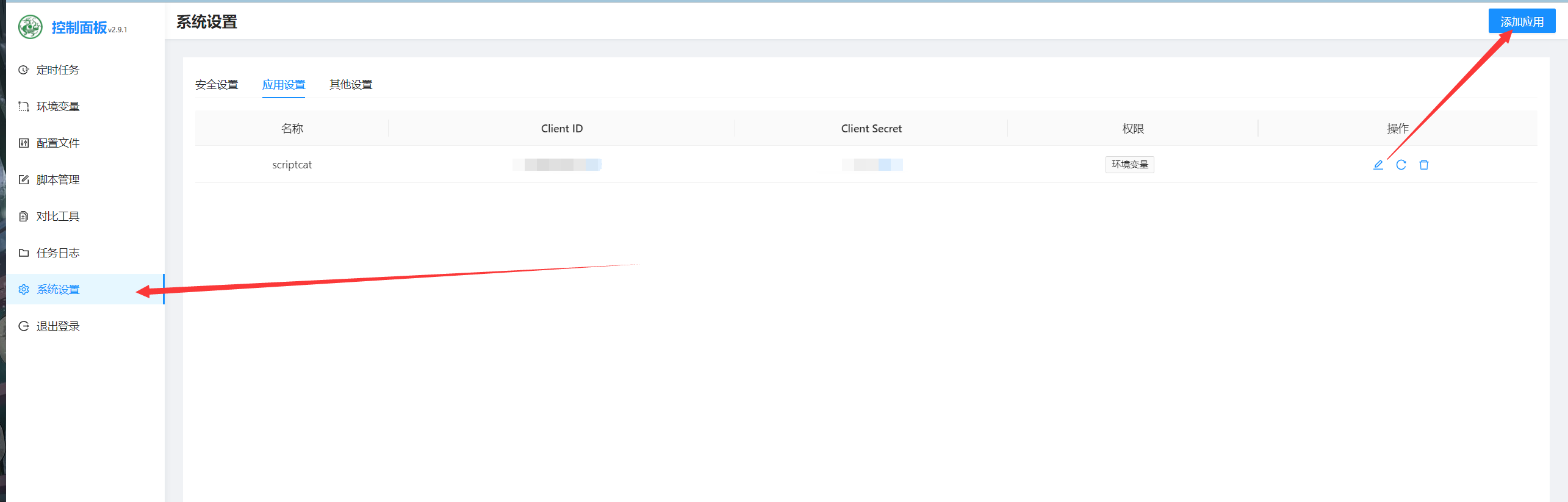The image size is (1568, 502).
Task: Click the 环境变量 permission tag
Action: (x=1129, y=165)
